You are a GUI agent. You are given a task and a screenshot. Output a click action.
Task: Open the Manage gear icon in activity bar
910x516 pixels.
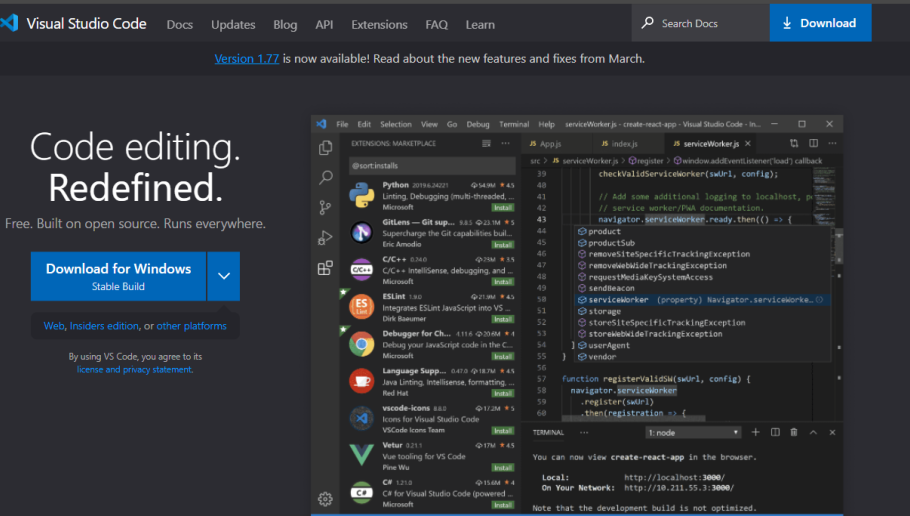(x=325, y=499)
